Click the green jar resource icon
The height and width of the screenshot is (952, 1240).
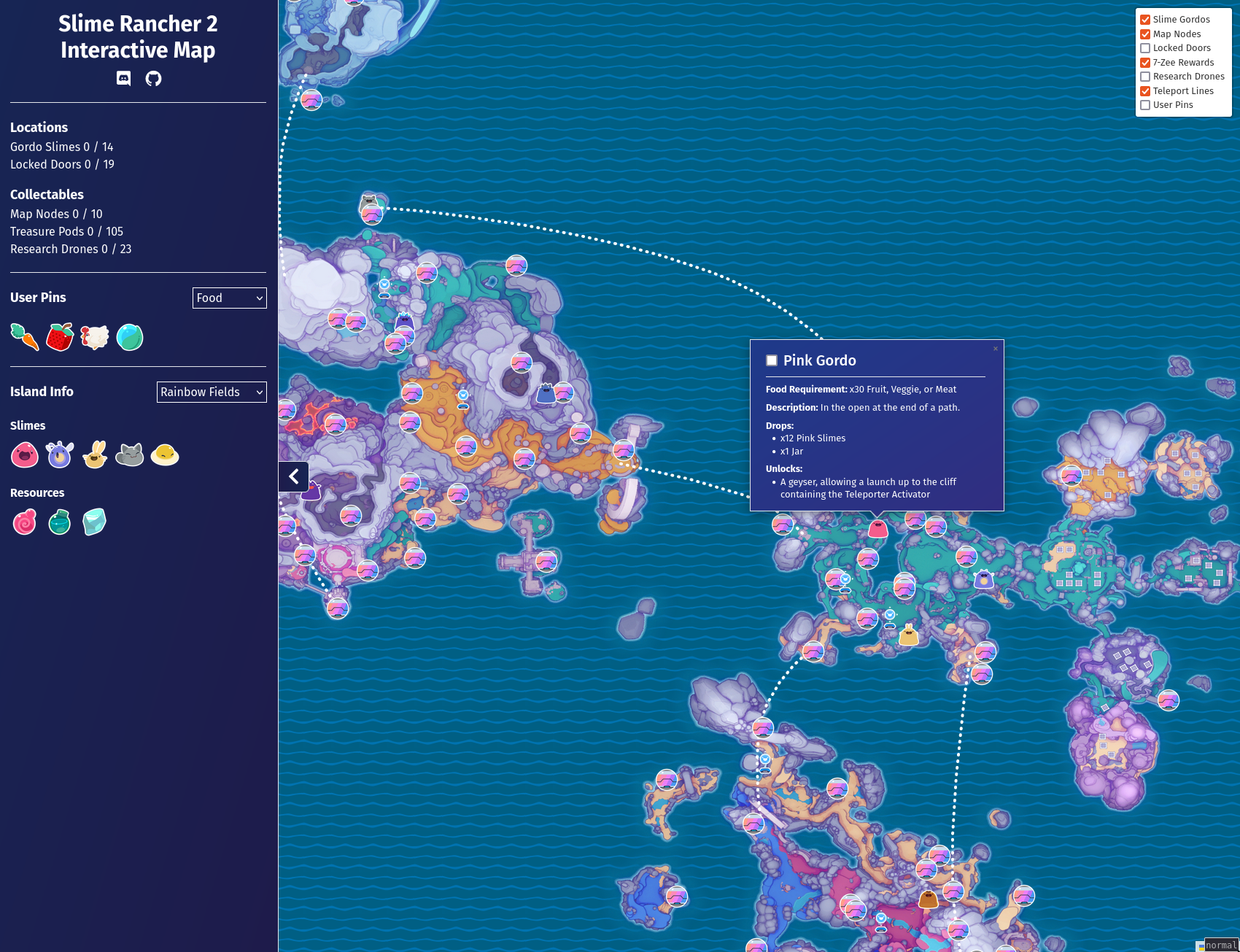pos(60,522)
